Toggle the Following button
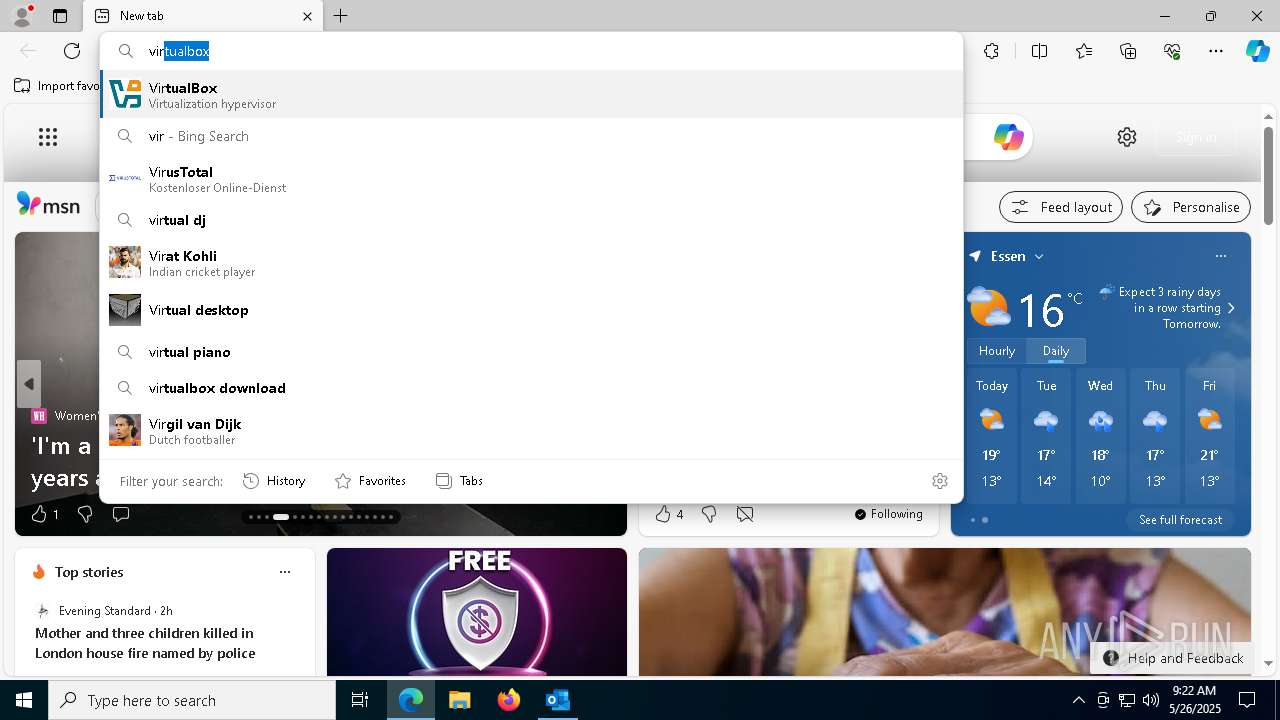 (889, 514)
